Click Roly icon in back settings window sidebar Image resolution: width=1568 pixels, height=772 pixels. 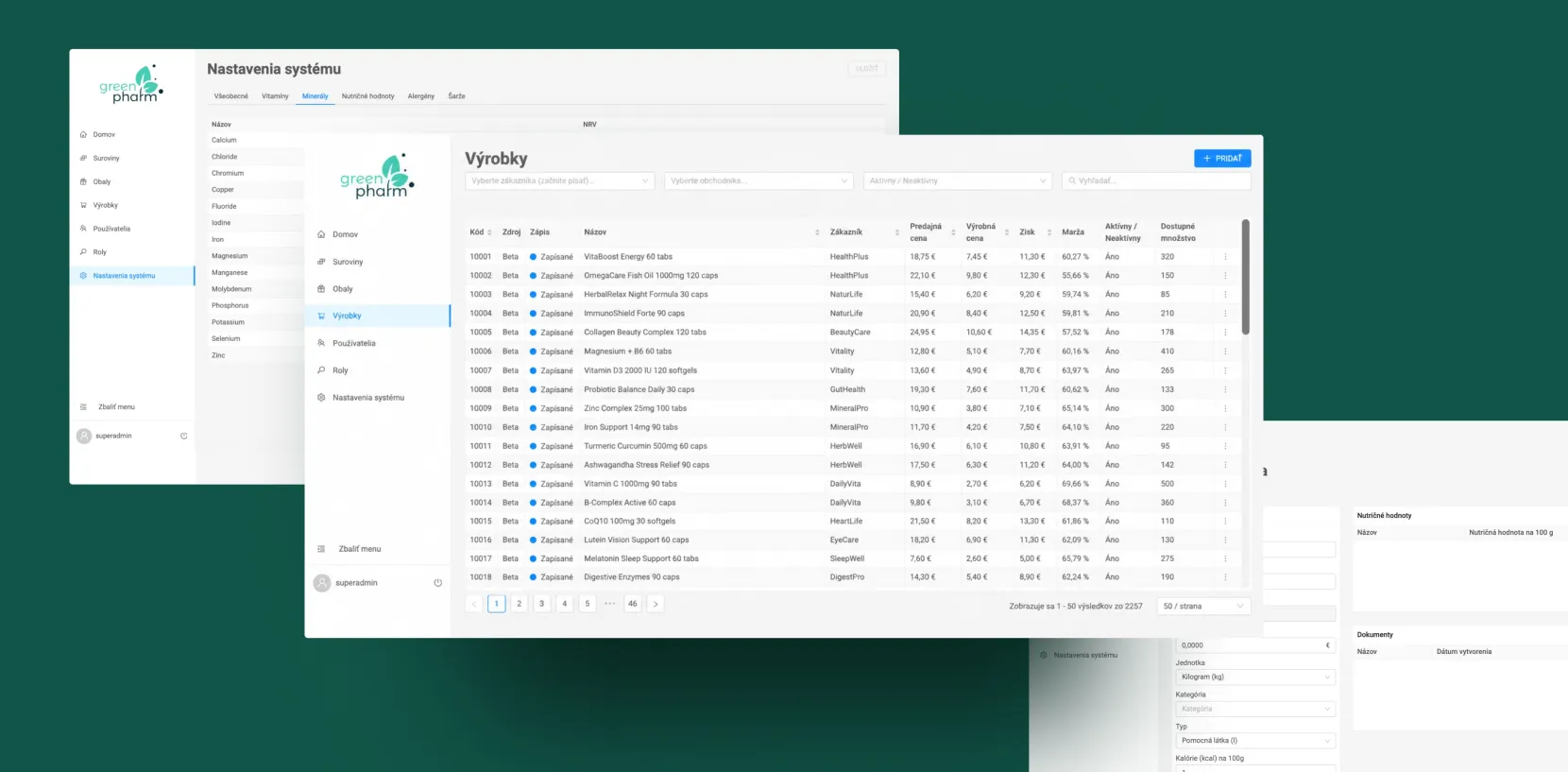pos(83,252)
